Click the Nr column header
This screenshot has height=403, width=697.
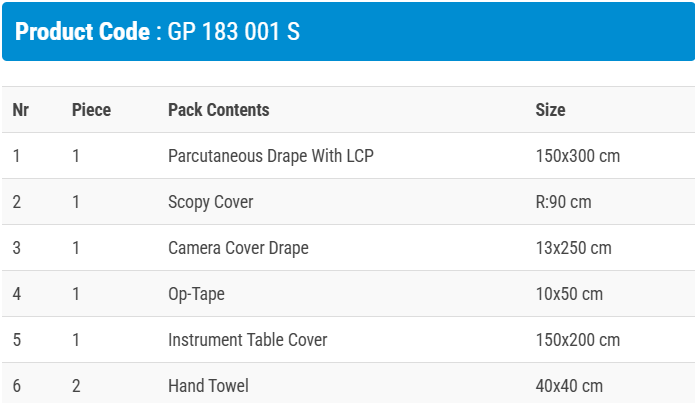click(20, 110)
